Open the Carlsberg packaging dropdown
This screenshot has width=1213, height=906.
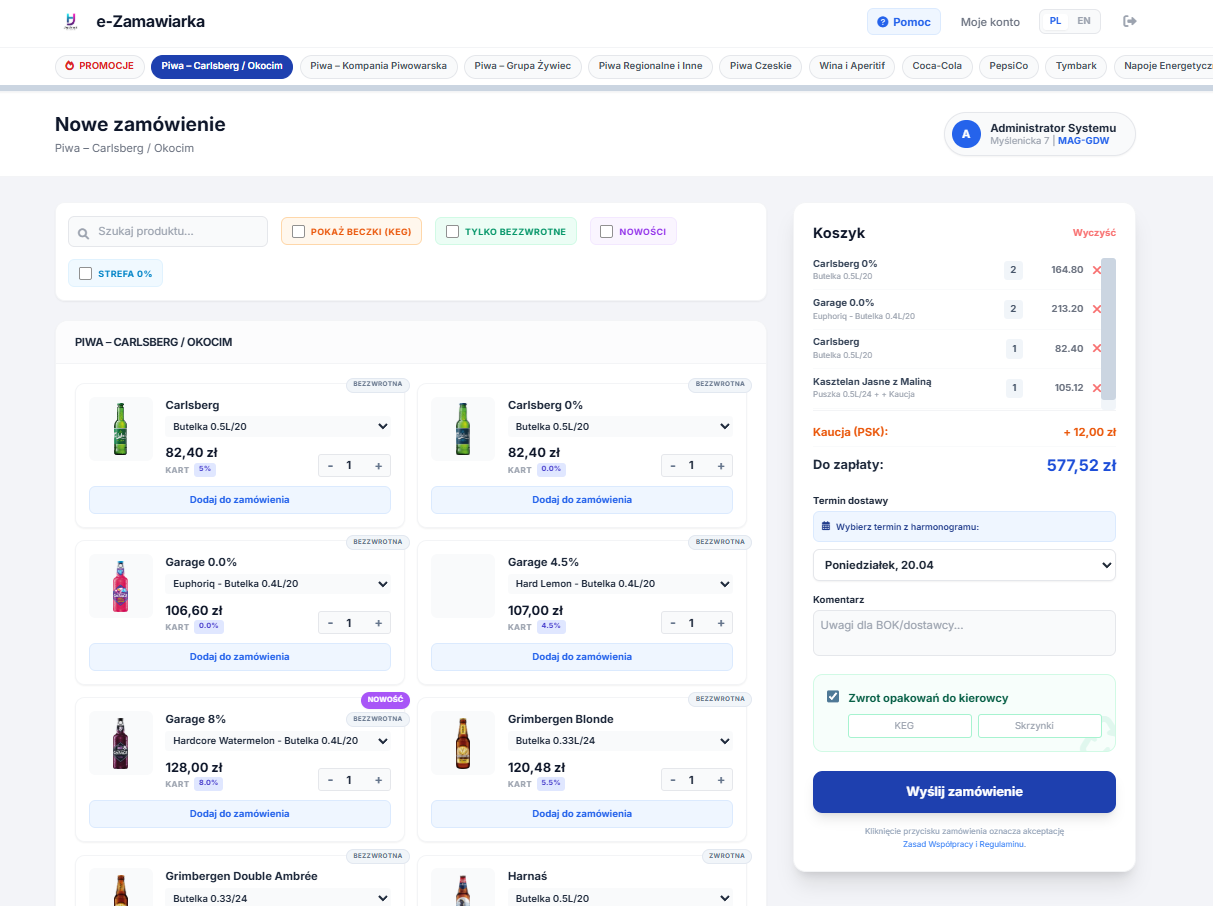[x=277, y=427]
